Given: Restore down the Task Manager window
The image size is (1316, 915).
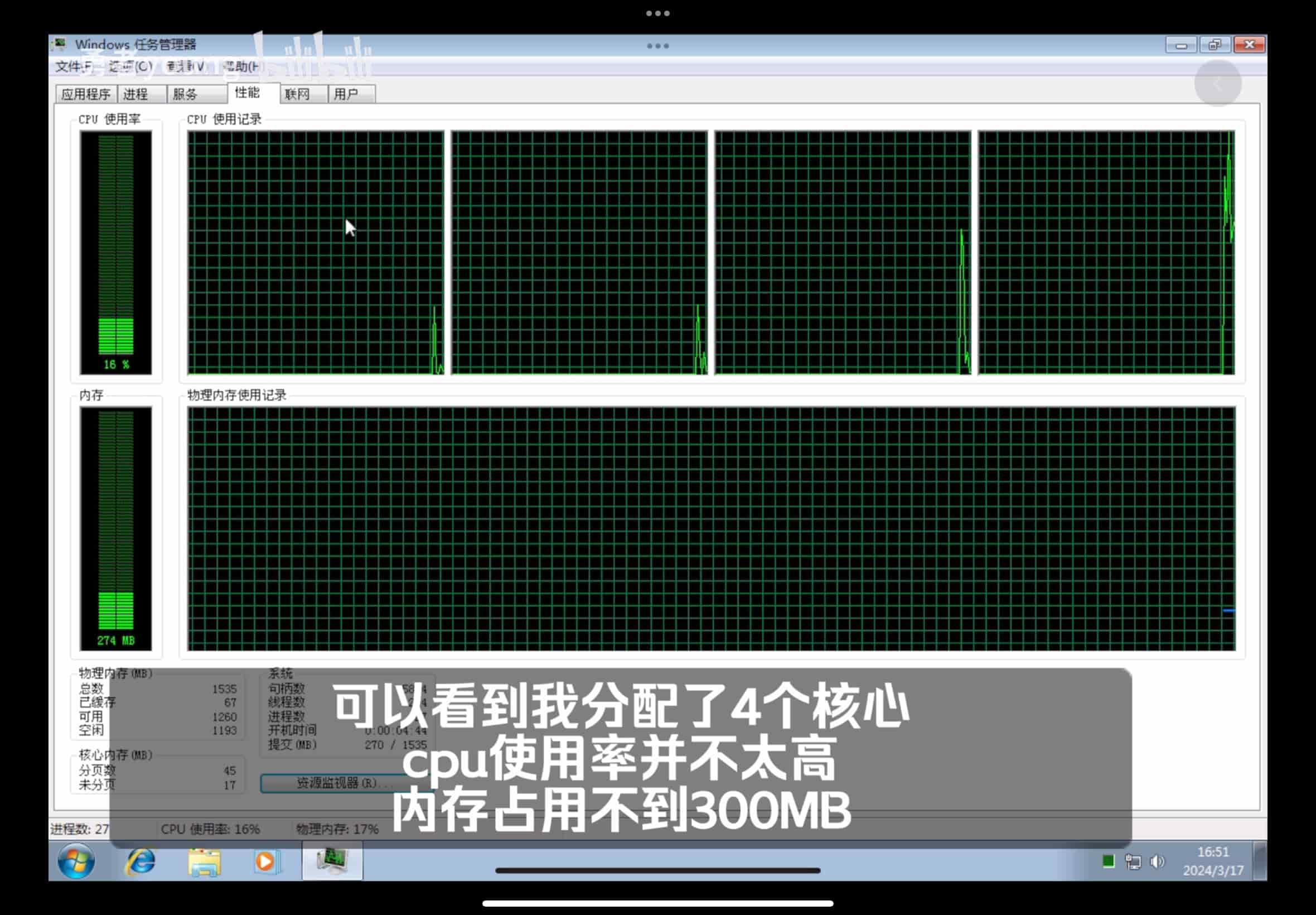Looking at the screenshot, I should (1215, 45).
